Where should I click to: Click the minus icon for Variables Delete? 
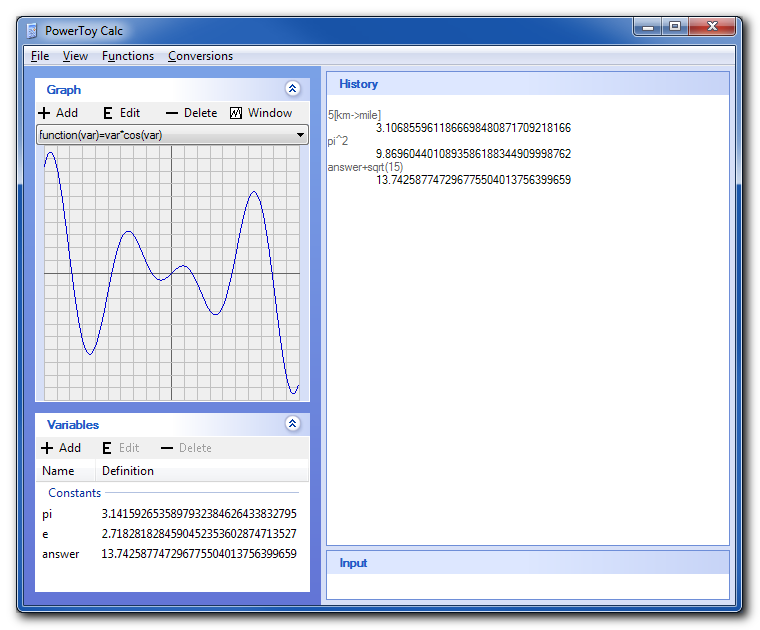coord(167,448)
